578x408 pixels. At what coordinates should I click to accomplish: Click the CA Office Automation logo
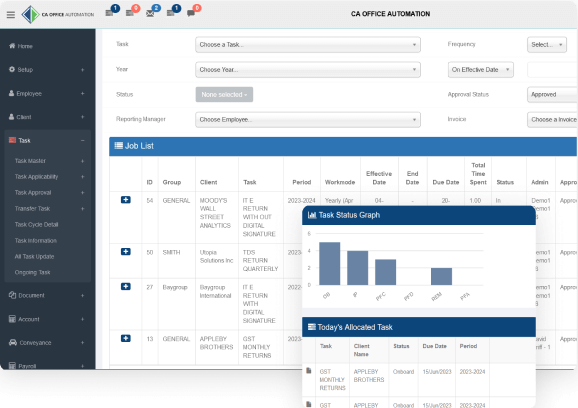point(58,15)
